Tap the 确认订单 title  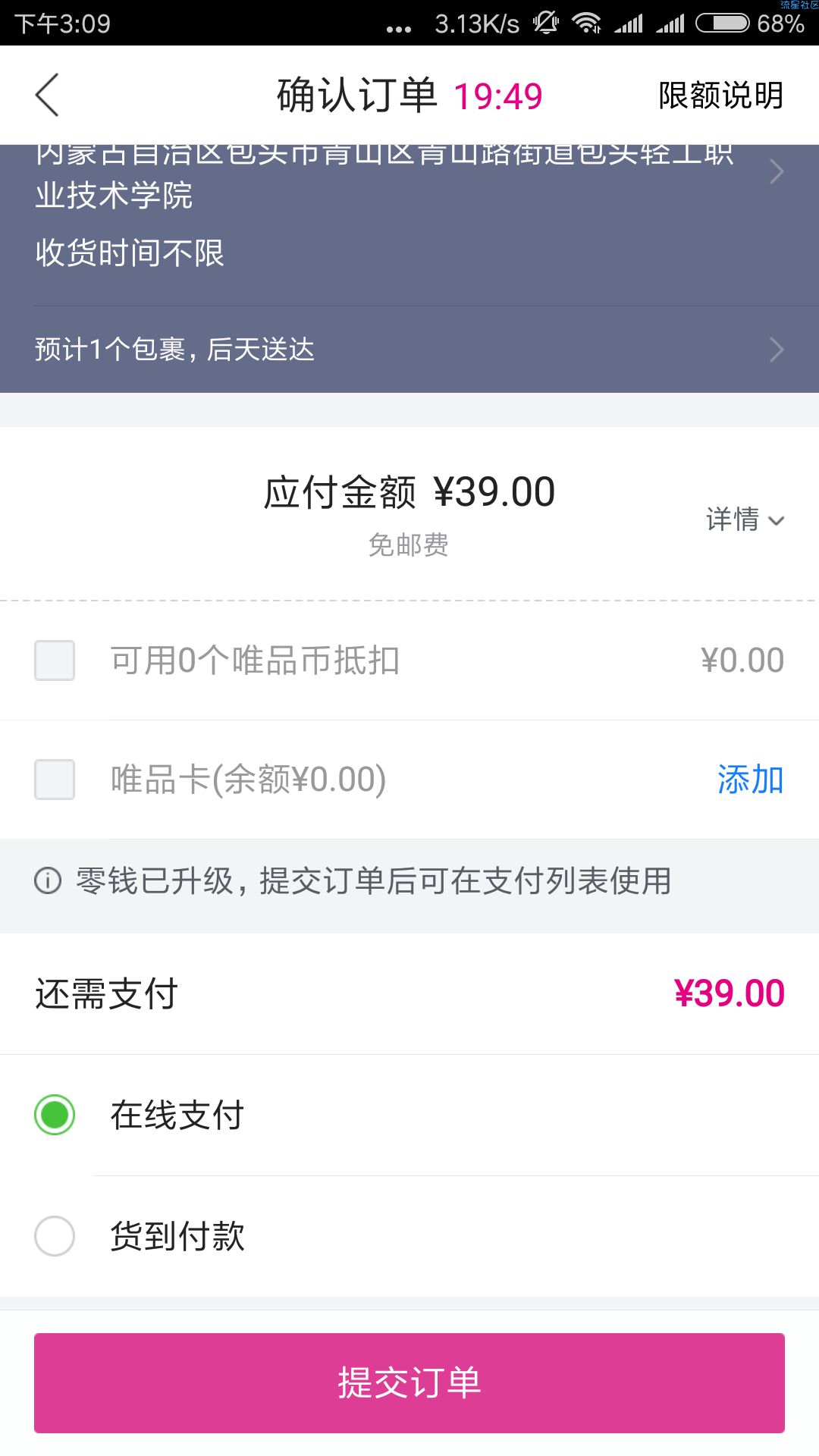coord(357,96)
